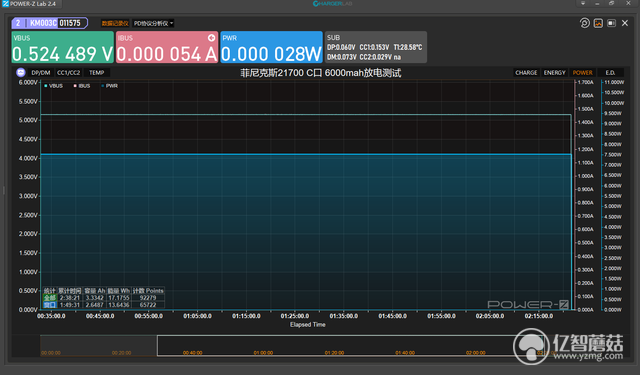
Task: Click the 01:05:00.0 time axis label
Action: coord(198,316)
